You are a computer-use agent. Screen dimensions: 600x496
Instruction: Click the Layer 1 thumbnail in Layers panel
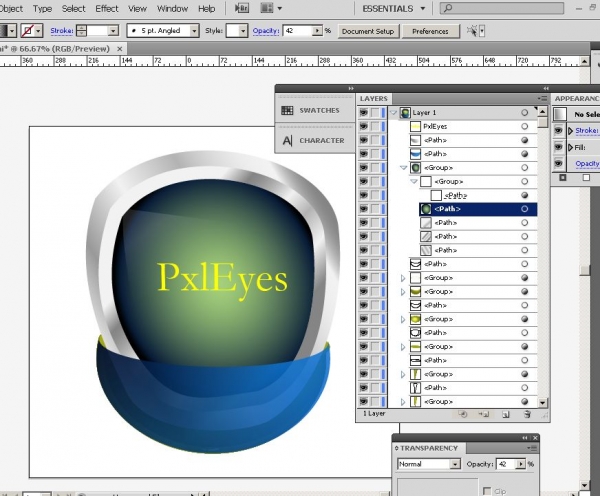click(405, 113)
